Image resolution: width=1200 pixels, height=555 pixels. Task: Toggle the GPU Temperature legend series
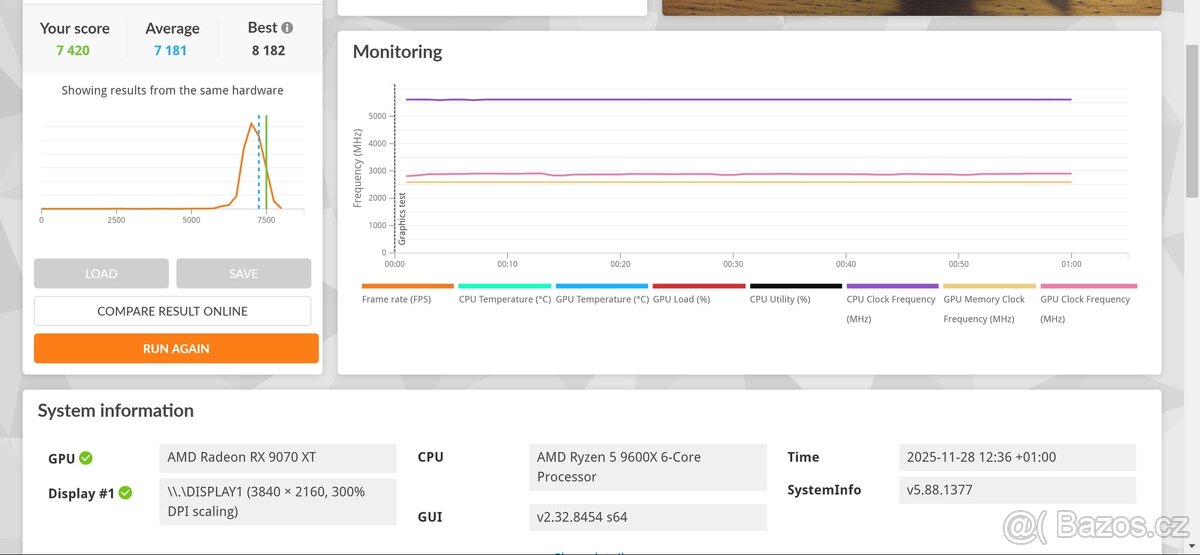click(x=601, y=299)
